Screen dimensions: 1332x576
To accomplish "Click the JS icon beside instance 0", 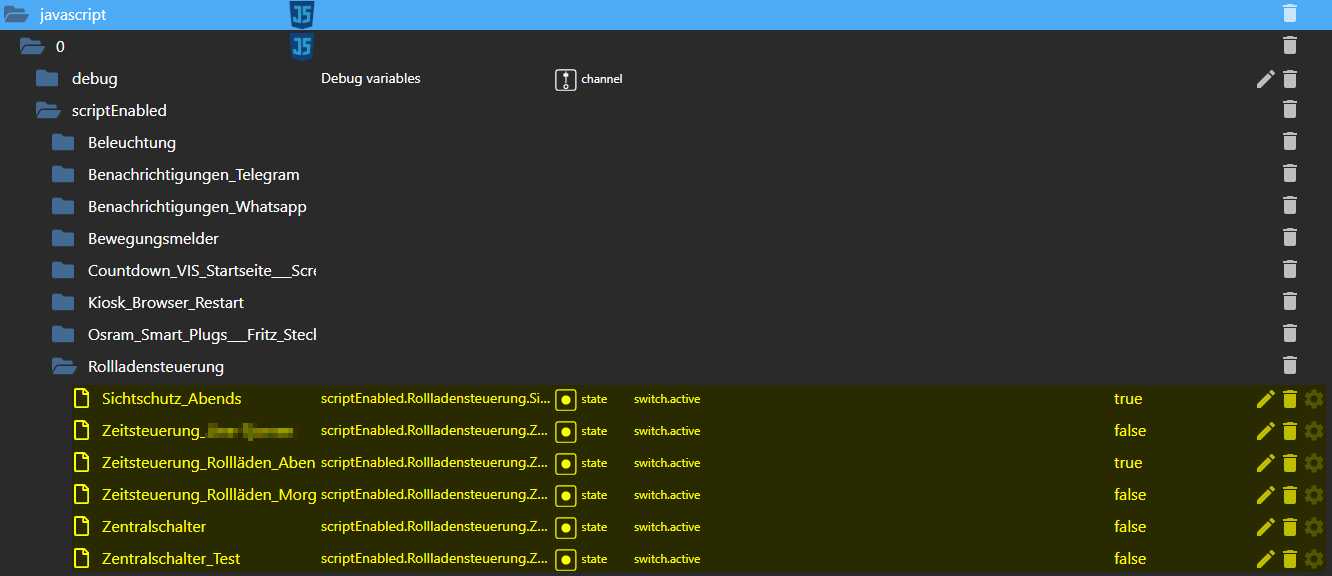I will tap(302, 46).
